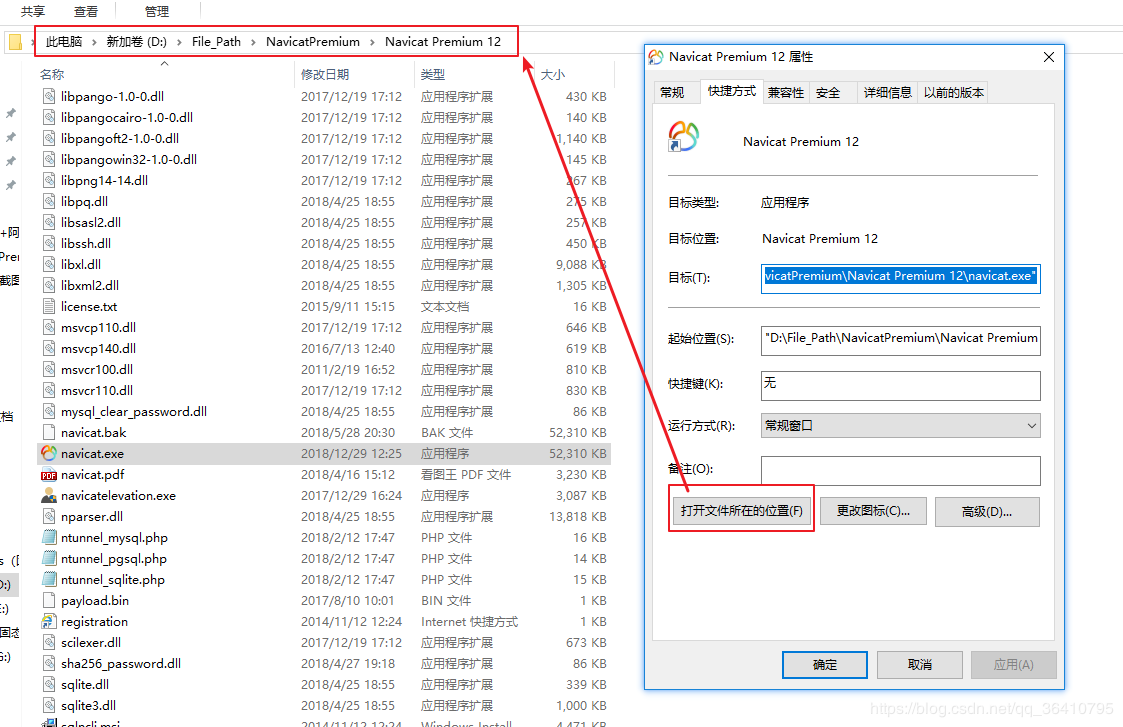Click the ntunnel_mysql.php file icon

(49, 538)
